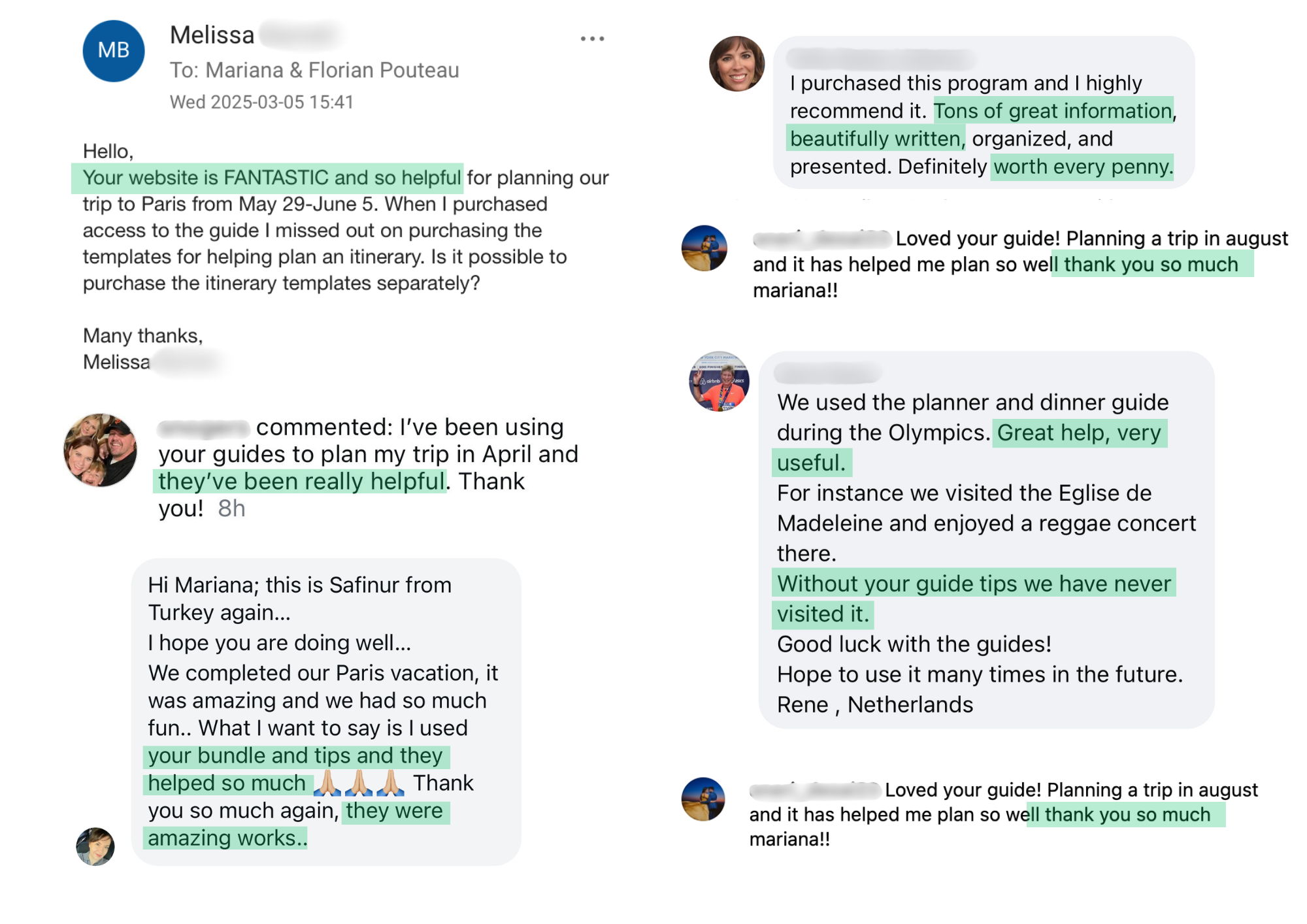Click the small avatar below Safinur's message

point(95,846)
